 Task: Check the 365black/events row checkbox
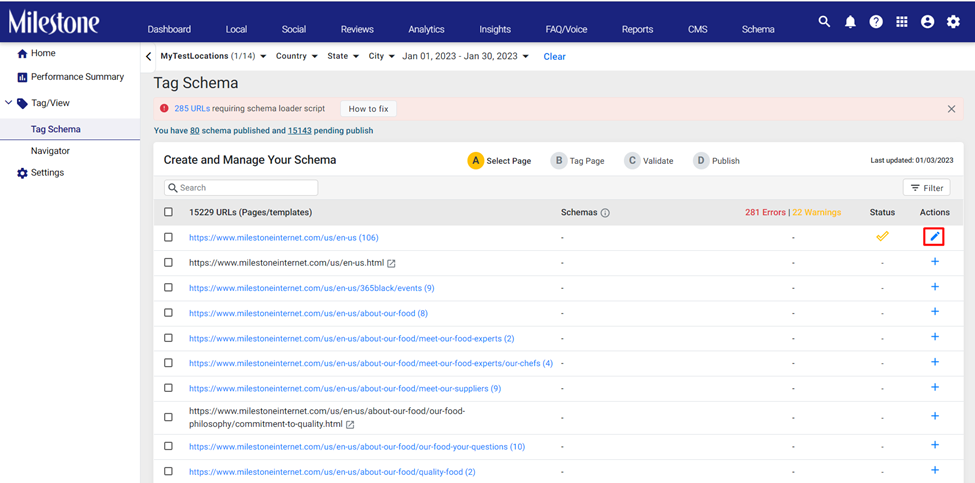pos(169,287)
